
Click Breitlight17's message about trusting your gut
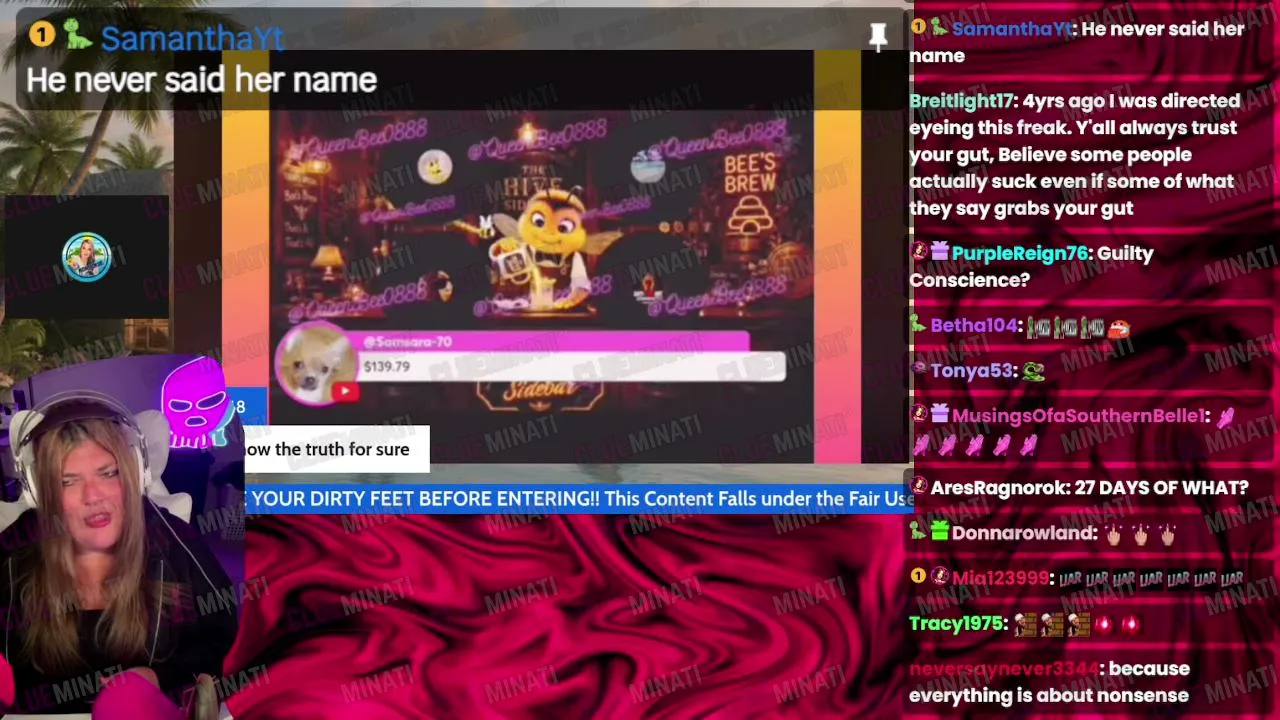pyautogui.click(x=1075, y=154)
